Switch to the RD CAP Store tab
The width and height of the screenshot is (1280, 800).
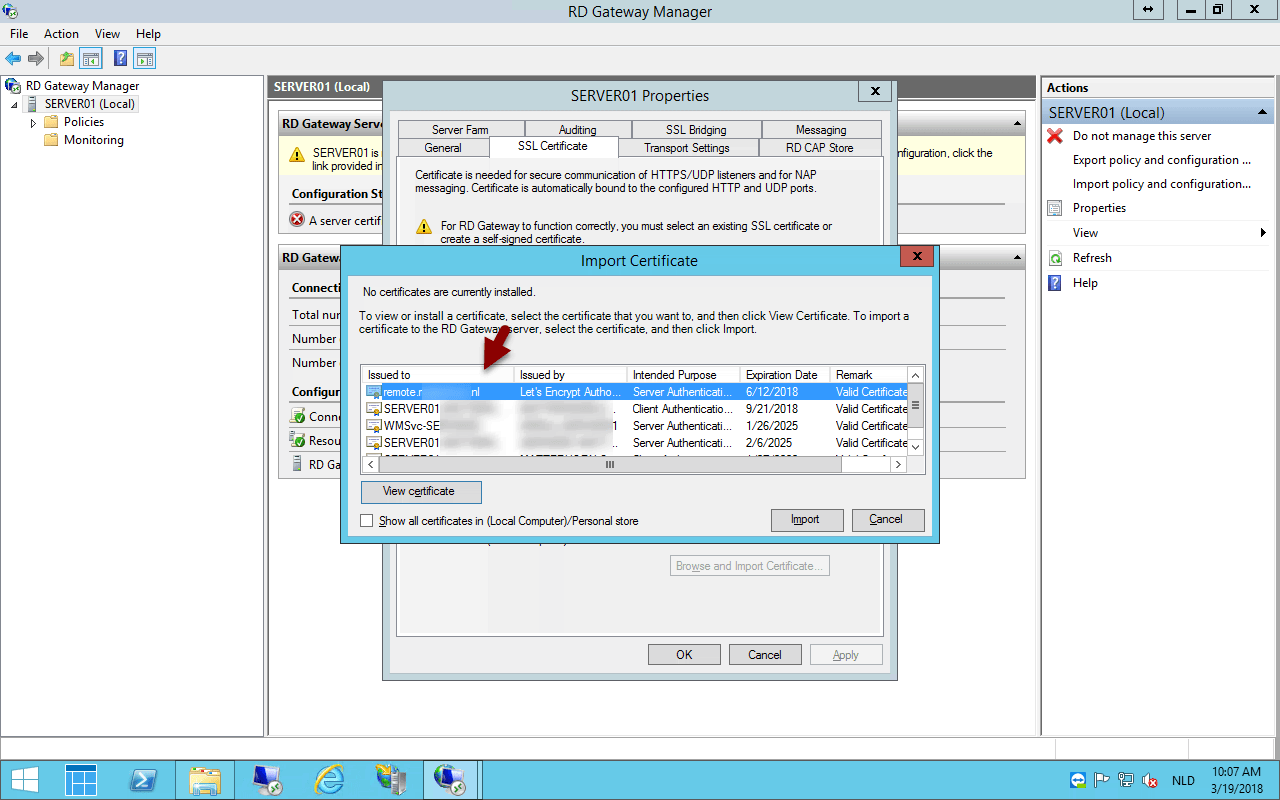(820, 148)
